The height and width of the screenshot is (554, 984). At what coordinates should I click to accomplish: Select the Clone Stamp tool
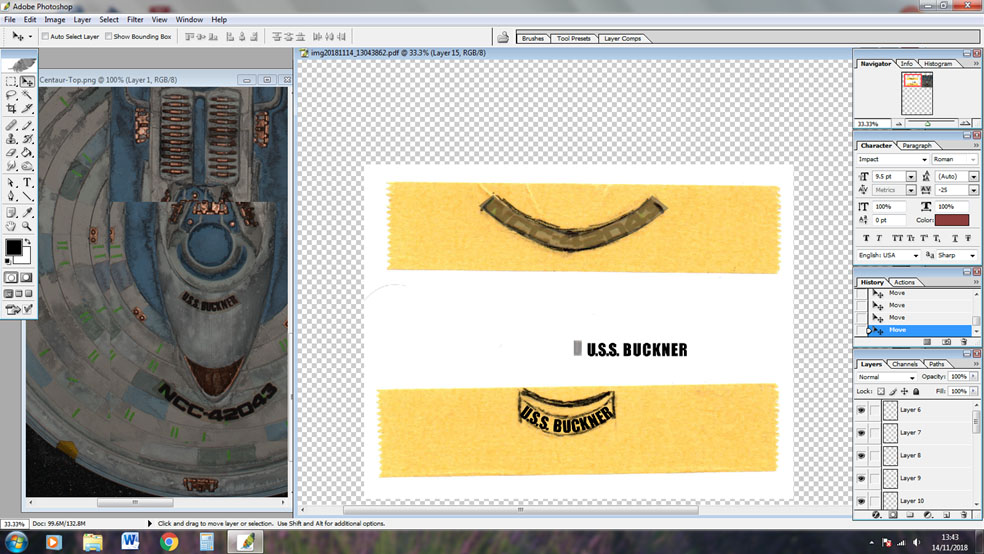[x=11, y=139]
